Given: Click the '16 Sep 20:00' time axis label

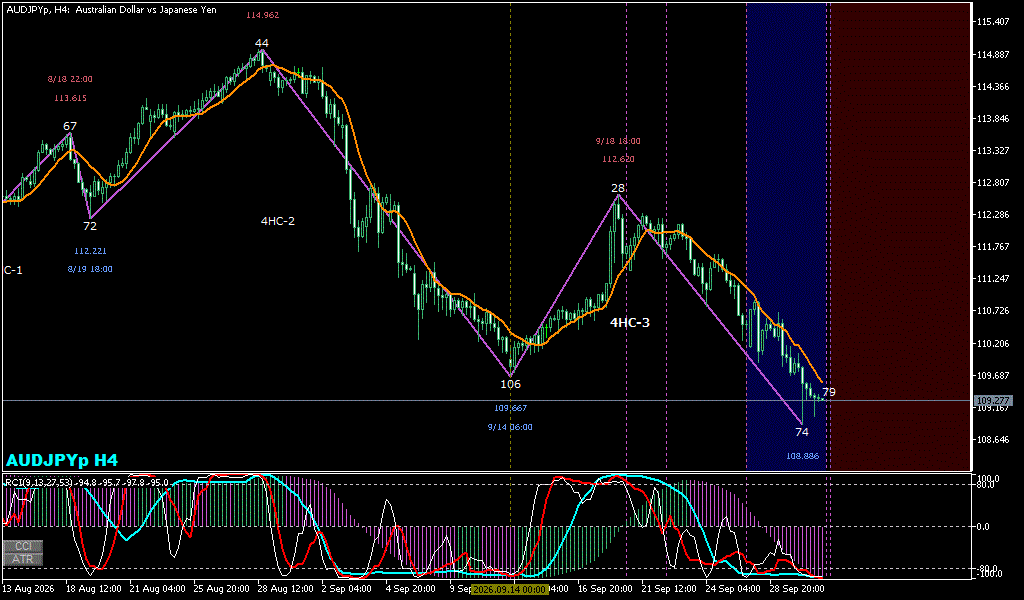Looking at the screenshot, I should point(605,588).
